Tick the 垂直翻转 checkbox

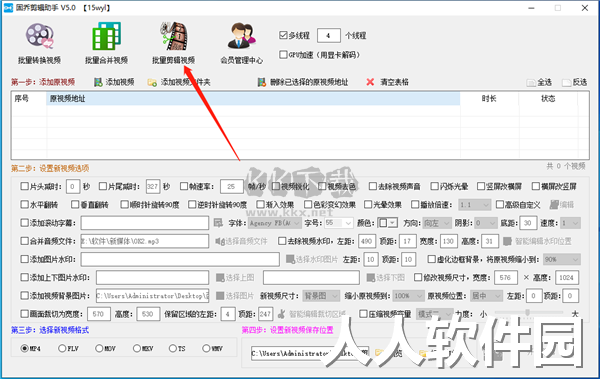75,204
